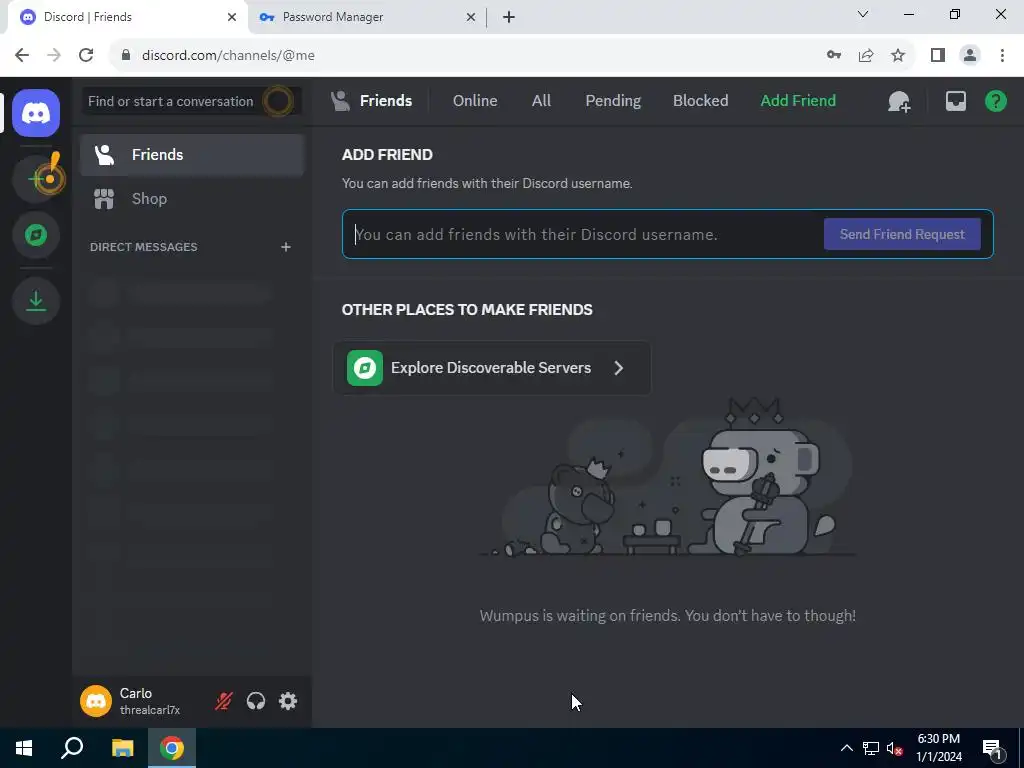Bookmark this tab with the star icon

click(x=898, y=55)
